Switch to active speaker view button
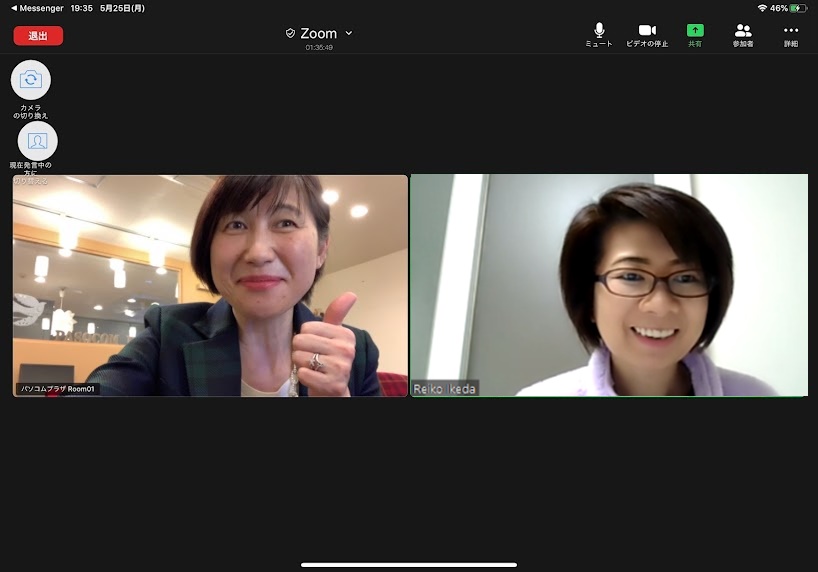 (38, 141)
